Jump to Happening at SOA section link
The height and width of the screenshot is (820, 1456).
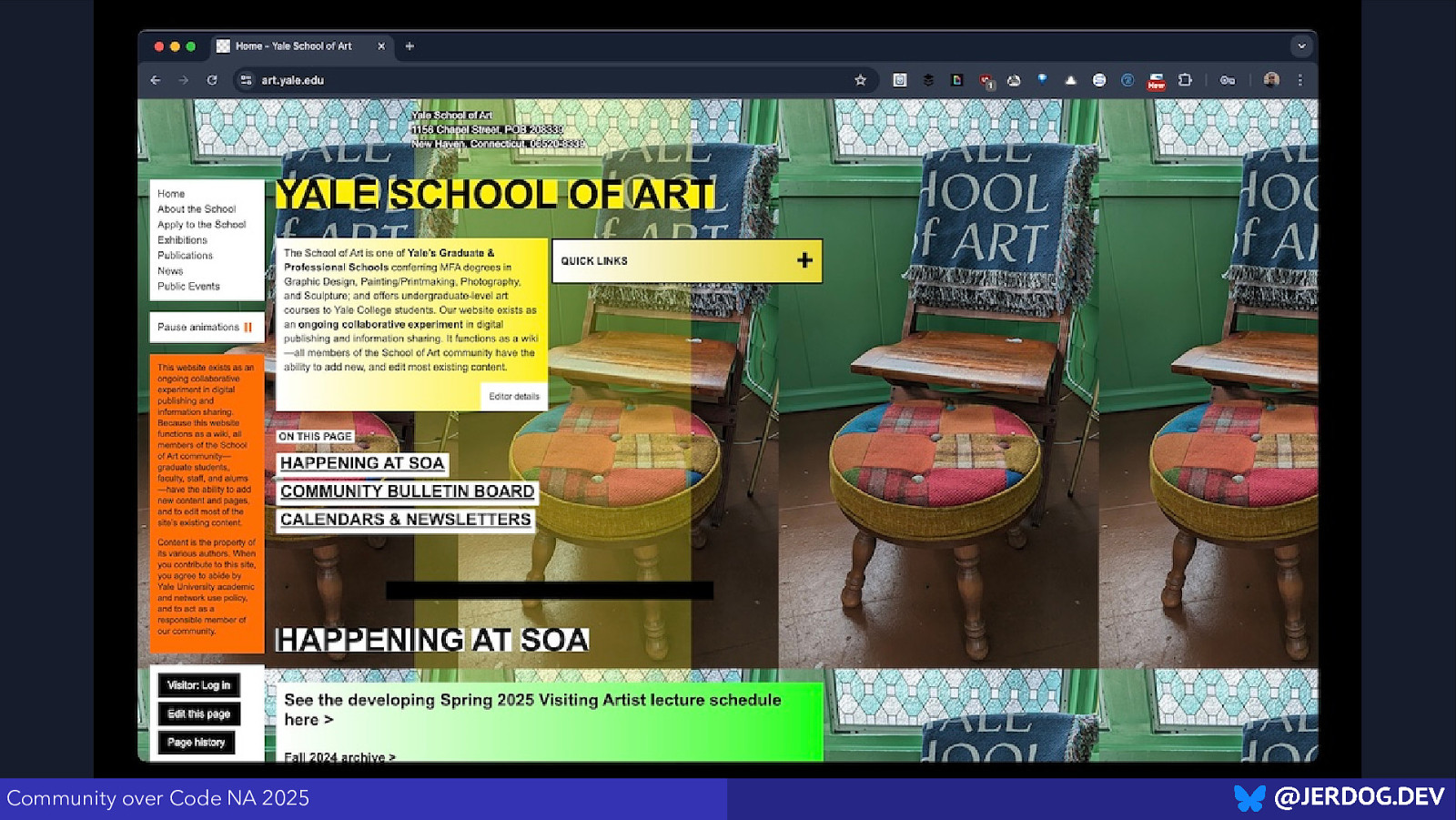point(362,463)
